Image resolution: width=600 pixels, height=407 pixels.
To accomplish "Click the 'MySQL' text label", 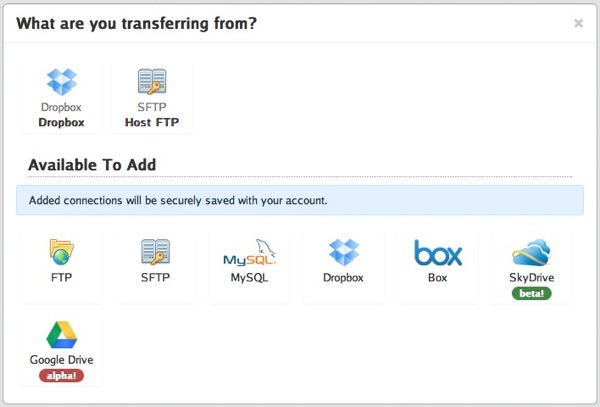I will point(249,278).
